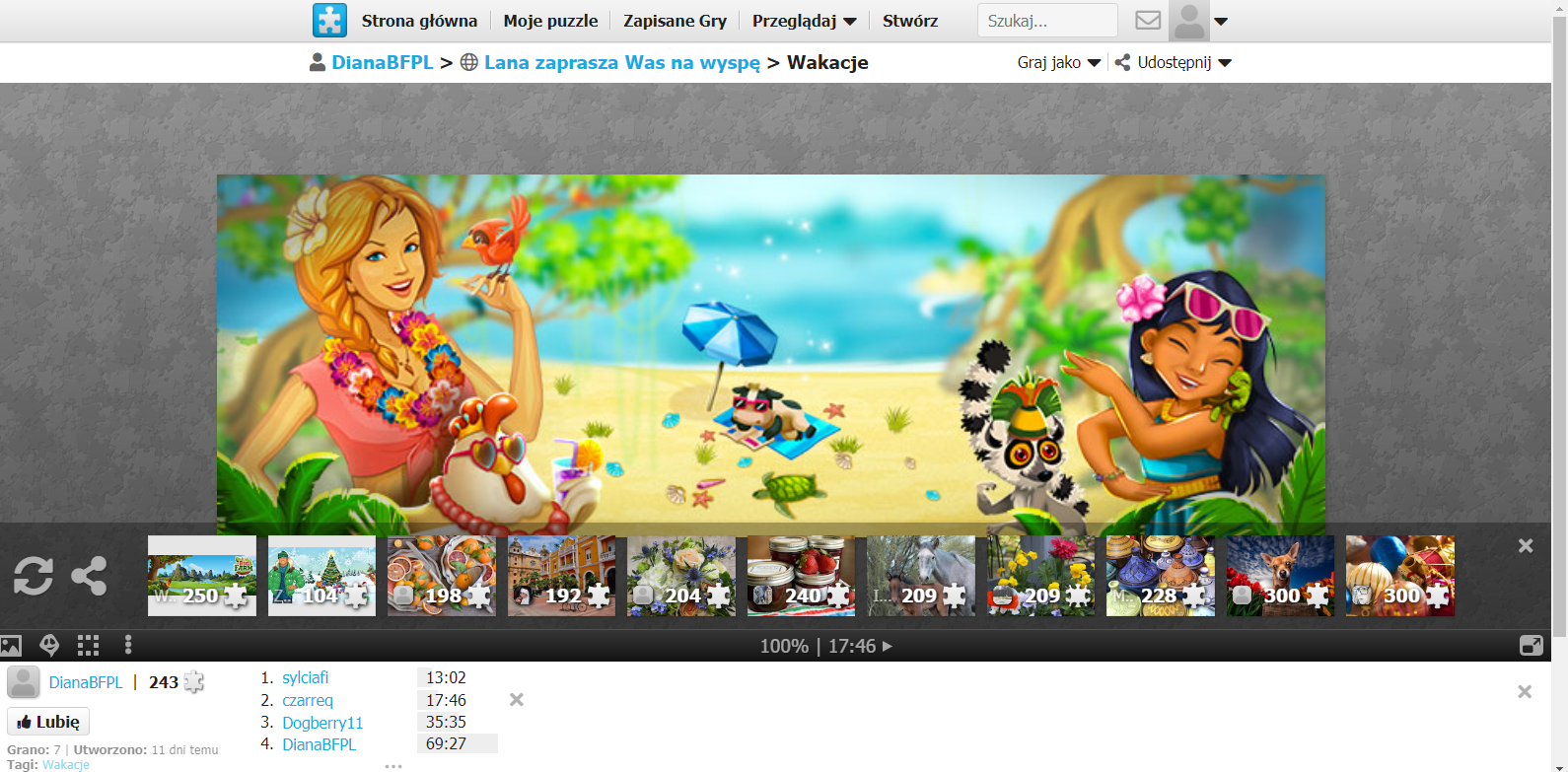Open DianaBFPL author profile link
Viewport: 1568px width, 772px height.
(x=86, y=682)
